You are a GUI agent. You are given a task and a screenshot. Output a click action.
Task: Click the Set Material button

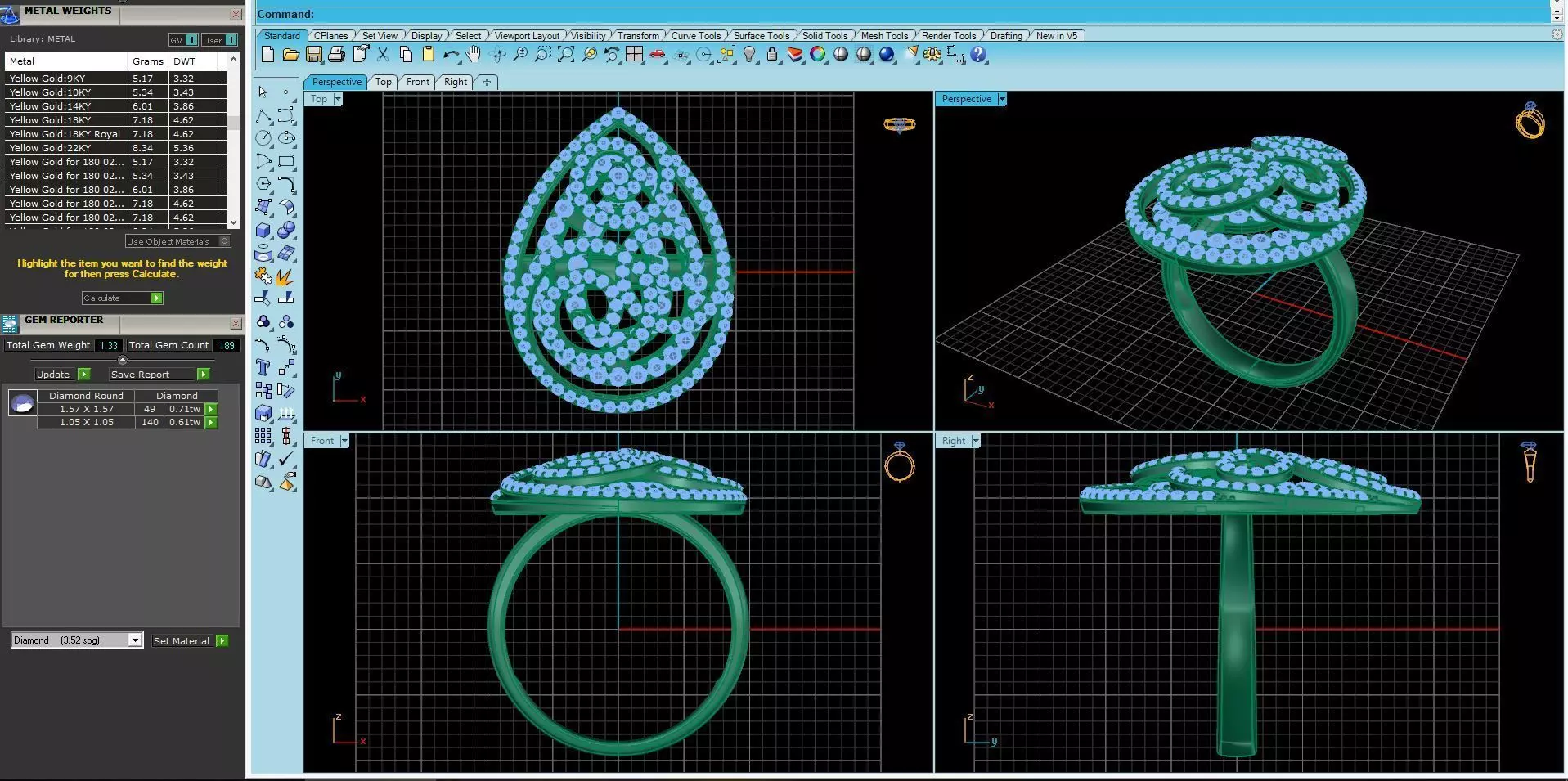tap(190, 640)
